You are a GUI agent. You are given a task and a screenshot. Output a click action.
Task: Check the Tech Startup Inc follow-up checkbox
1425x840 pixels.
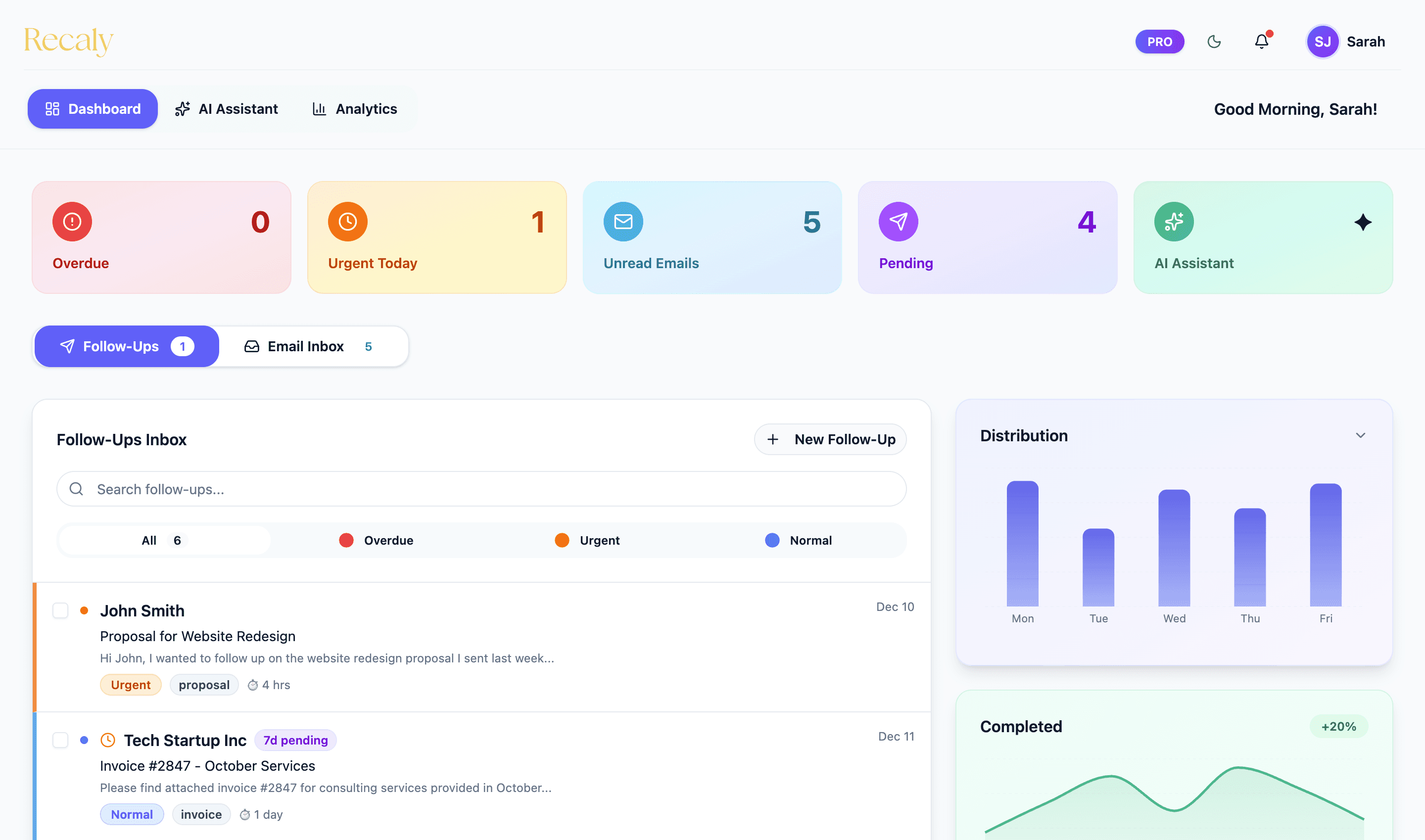[x=60, y=740]
